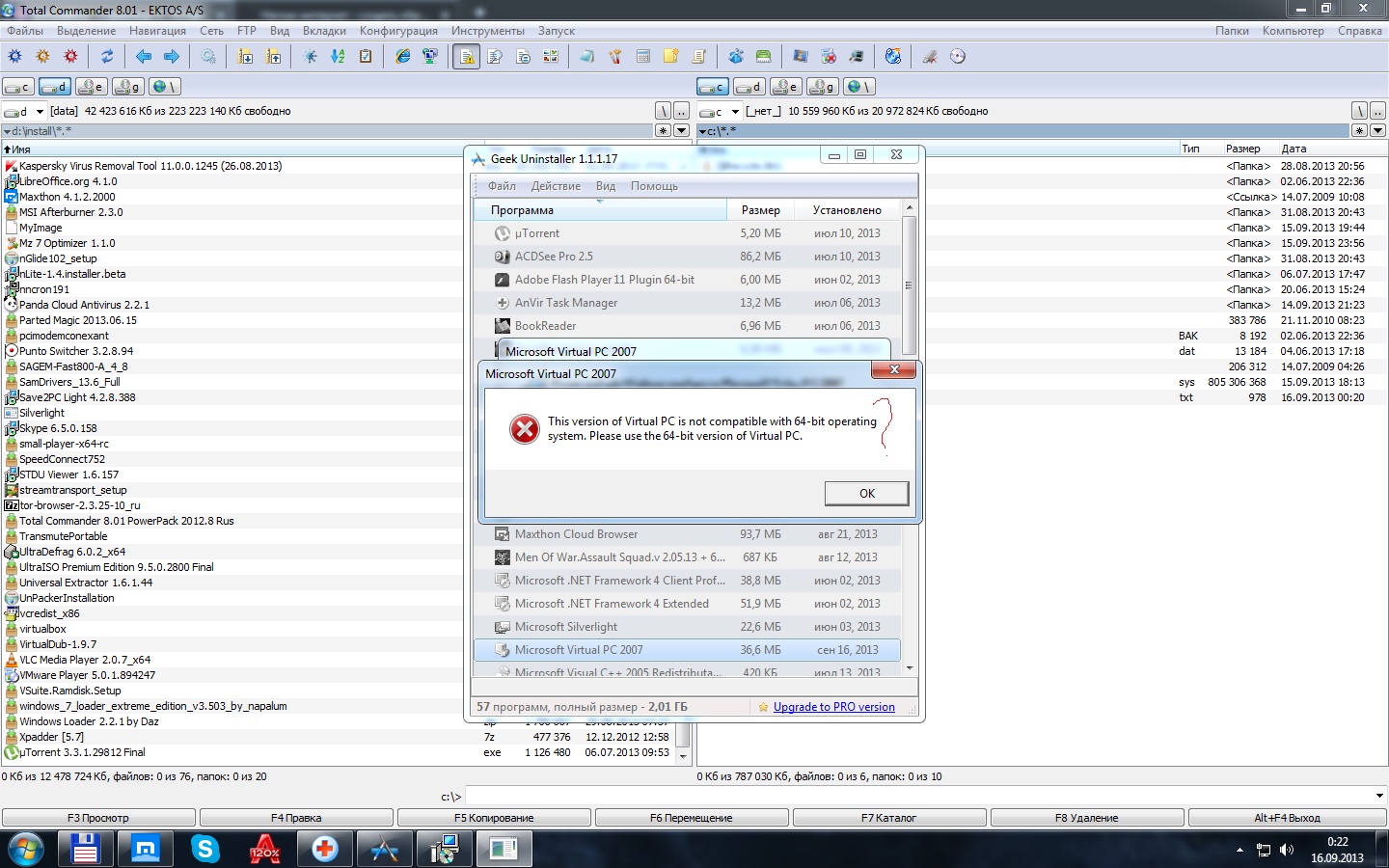Select drive e in the right panel

pyautogui.click(x=785, y=87)
